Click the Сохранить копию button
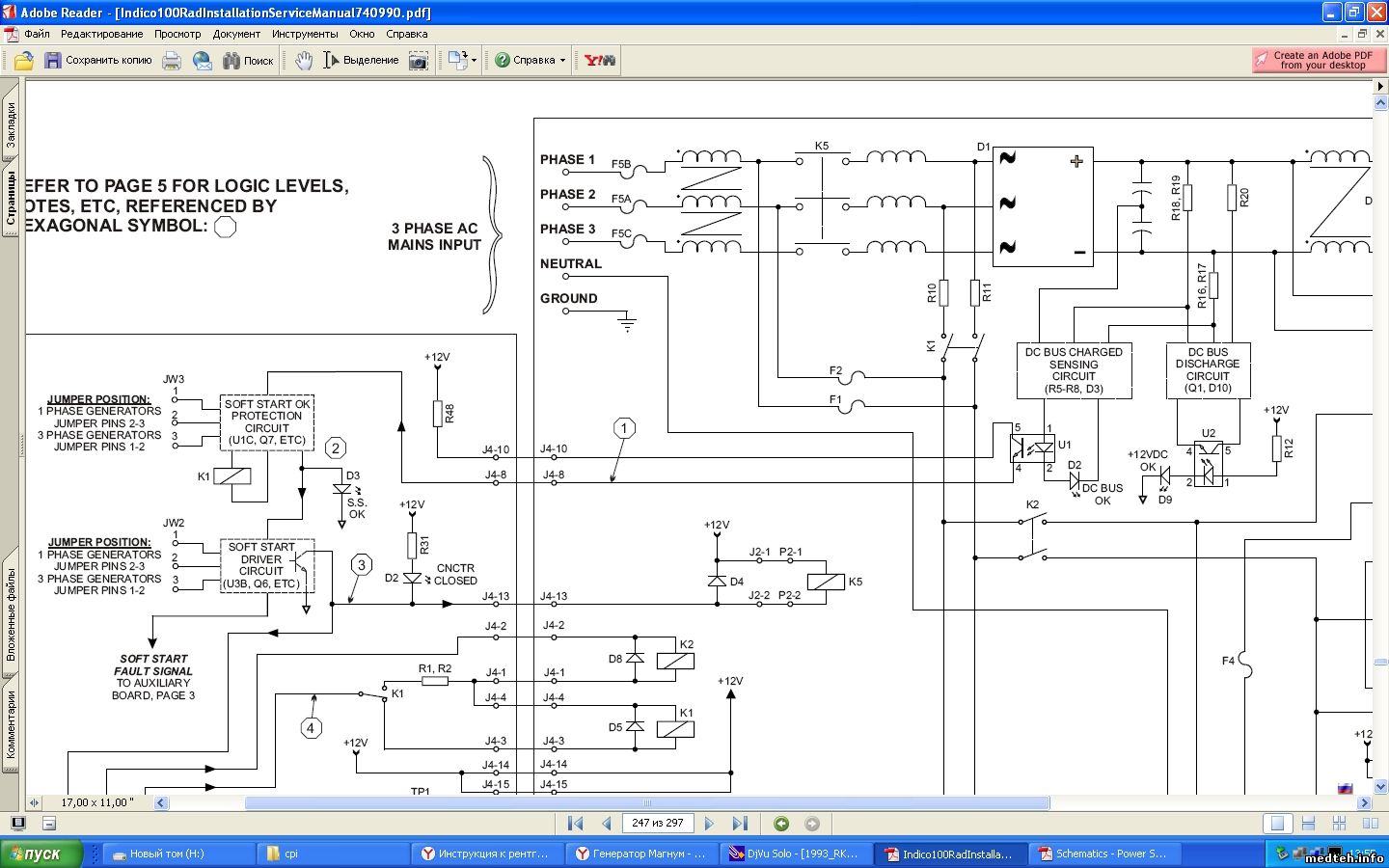The height and width of the screenshot is (868, 1389). 98,61
